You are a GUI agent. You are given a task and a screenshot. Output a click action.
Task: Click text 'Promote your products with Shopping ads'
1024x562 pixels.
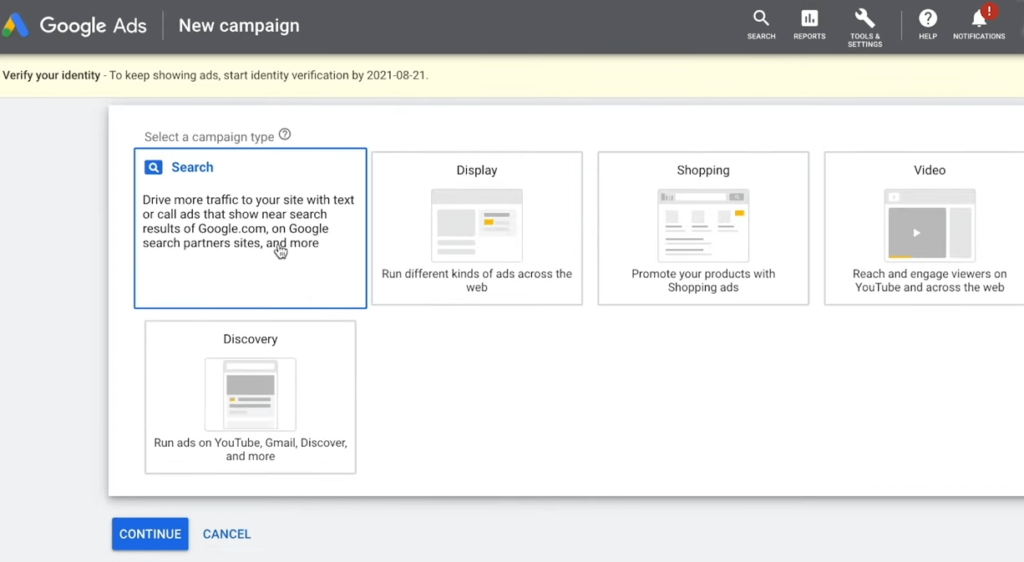pos(703,281)
